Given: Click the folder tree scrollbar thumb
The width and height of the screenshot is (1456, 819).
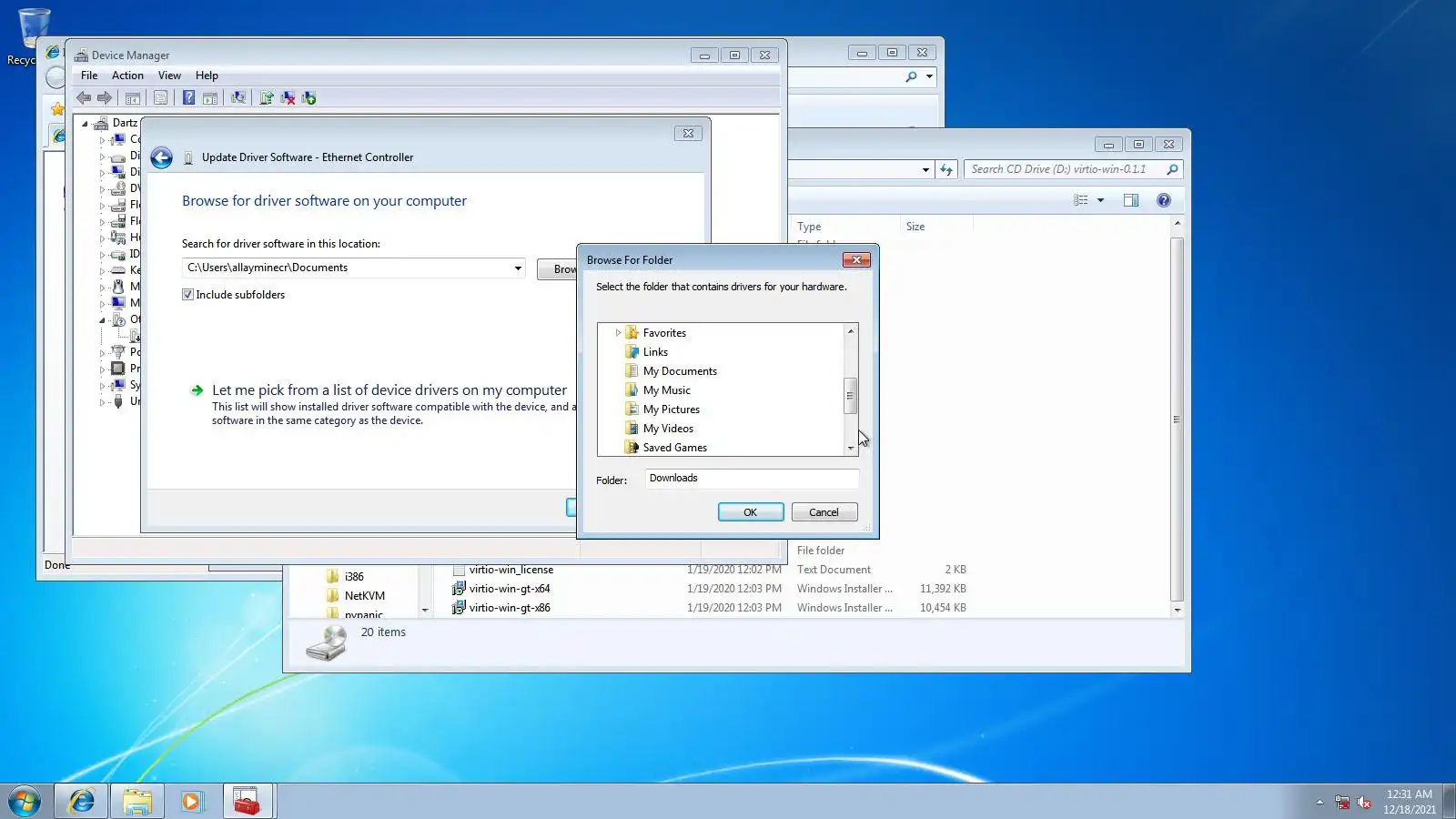Looking at the screenshot, I should pyautogui.click(x=851, y=396).
